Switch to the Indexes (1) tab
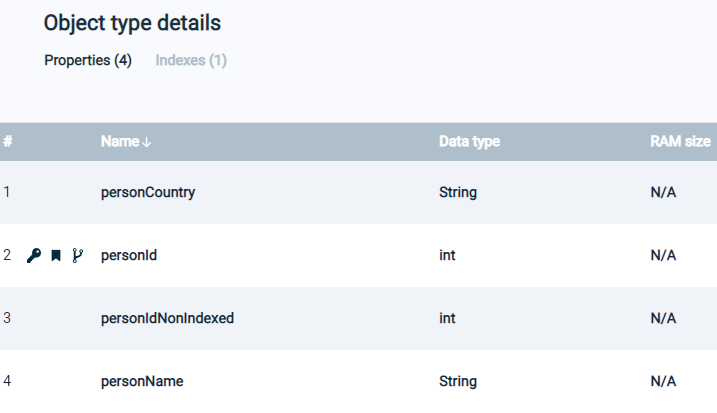The width and height of the screenshot is (717, 413). [191, 60]
